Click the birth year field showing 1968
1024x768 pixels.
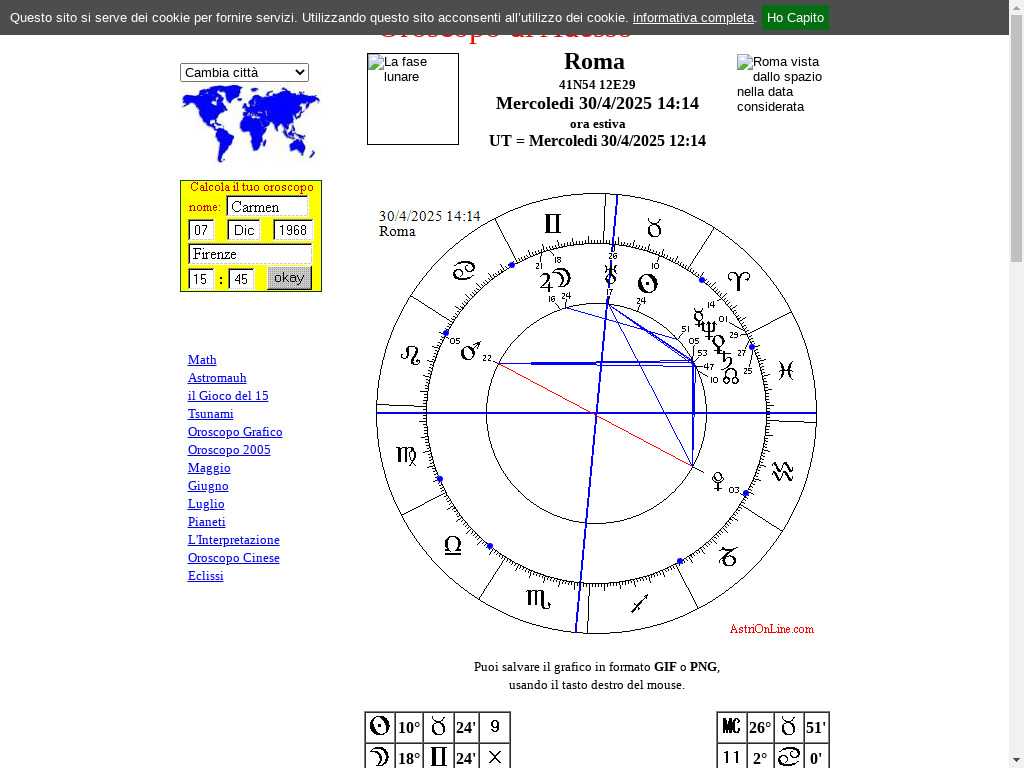tap(293, 230)
